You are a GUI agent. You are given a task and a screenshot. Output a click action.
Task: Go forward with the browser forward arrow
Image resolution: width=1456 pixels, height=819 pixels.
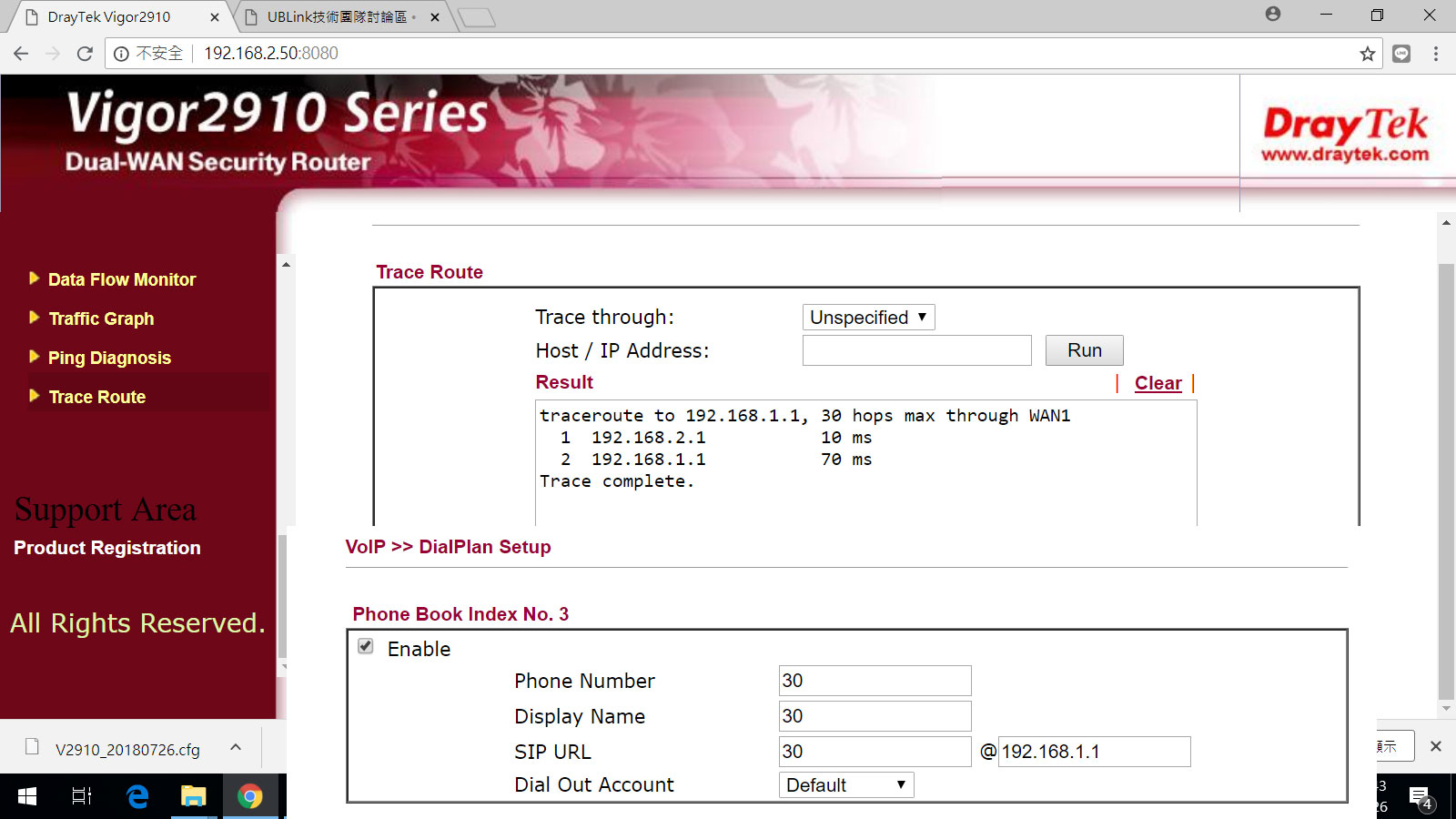53,54
